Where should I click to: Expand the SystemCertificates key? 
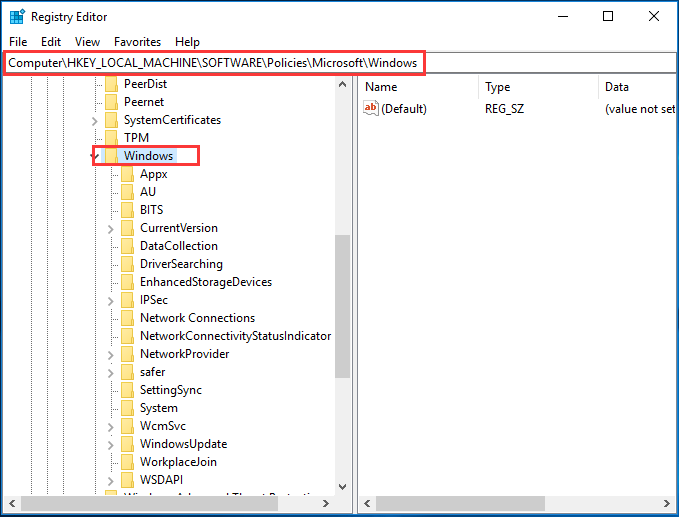pyautogui.click(x=95, y=120)
